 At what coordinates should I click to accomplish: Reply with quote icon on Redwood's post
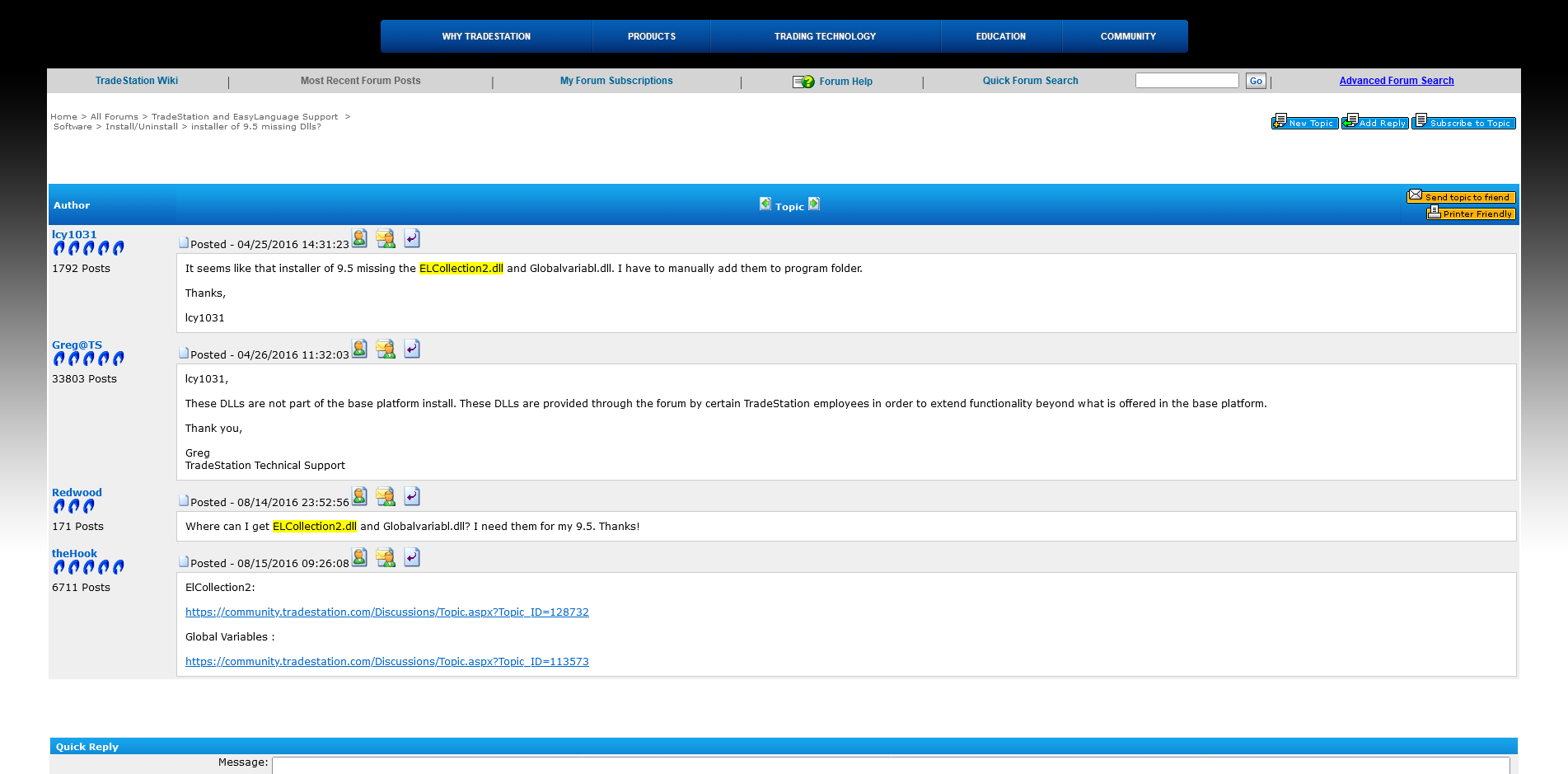coord(412,496)
